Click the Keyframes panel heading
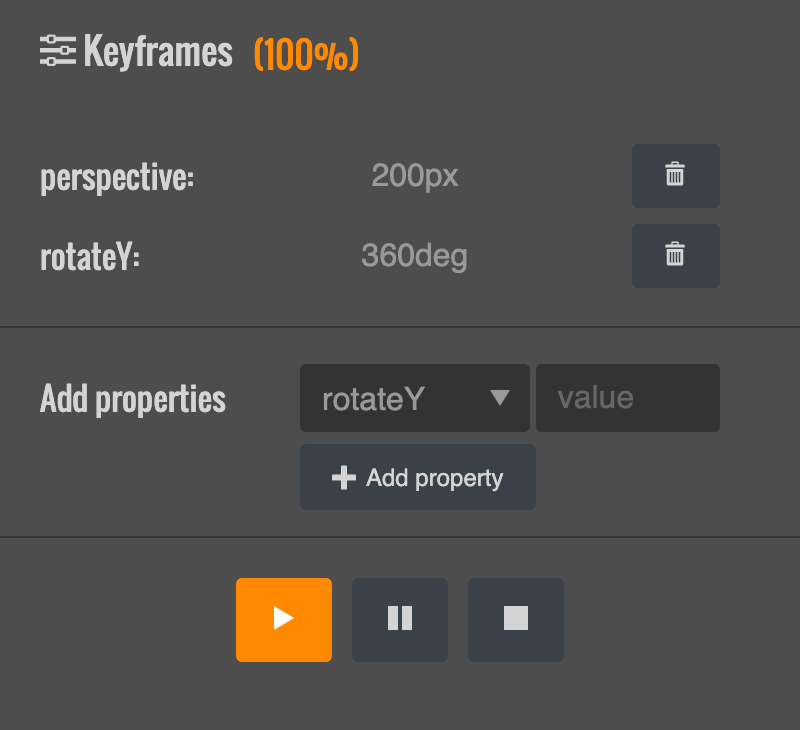The image size is (800, 730). pyautogui.click(x=158, y=51)
